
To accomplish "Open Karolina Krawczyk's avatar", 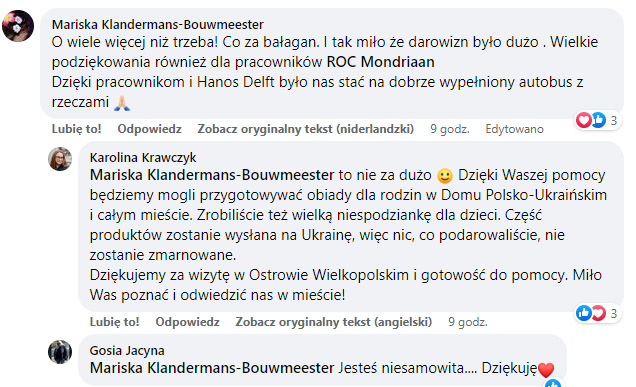I will click(60, 159).
